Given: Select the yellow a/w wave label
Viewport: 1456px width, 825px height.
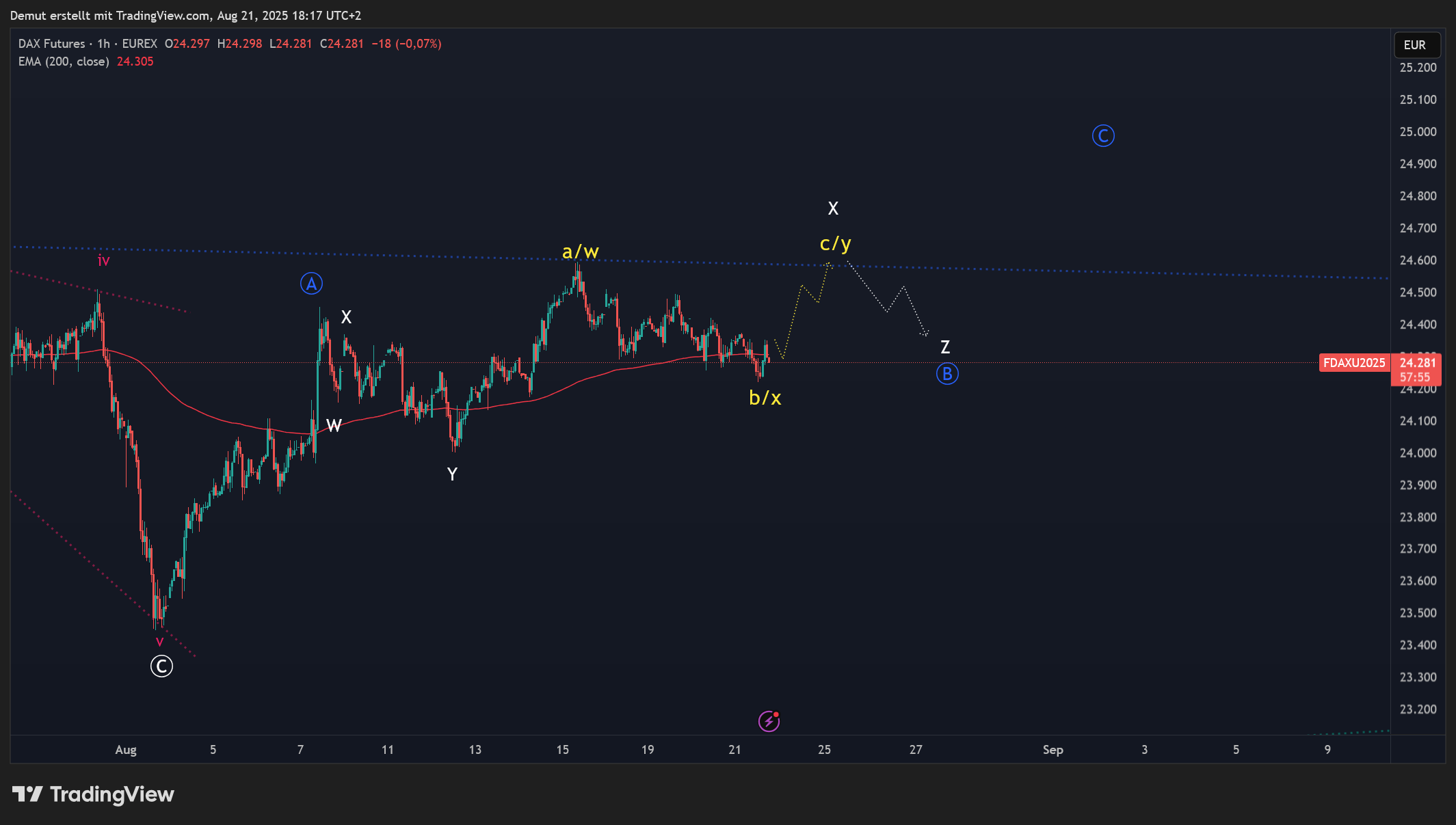Looking at the screenshot, I should 580,252.
